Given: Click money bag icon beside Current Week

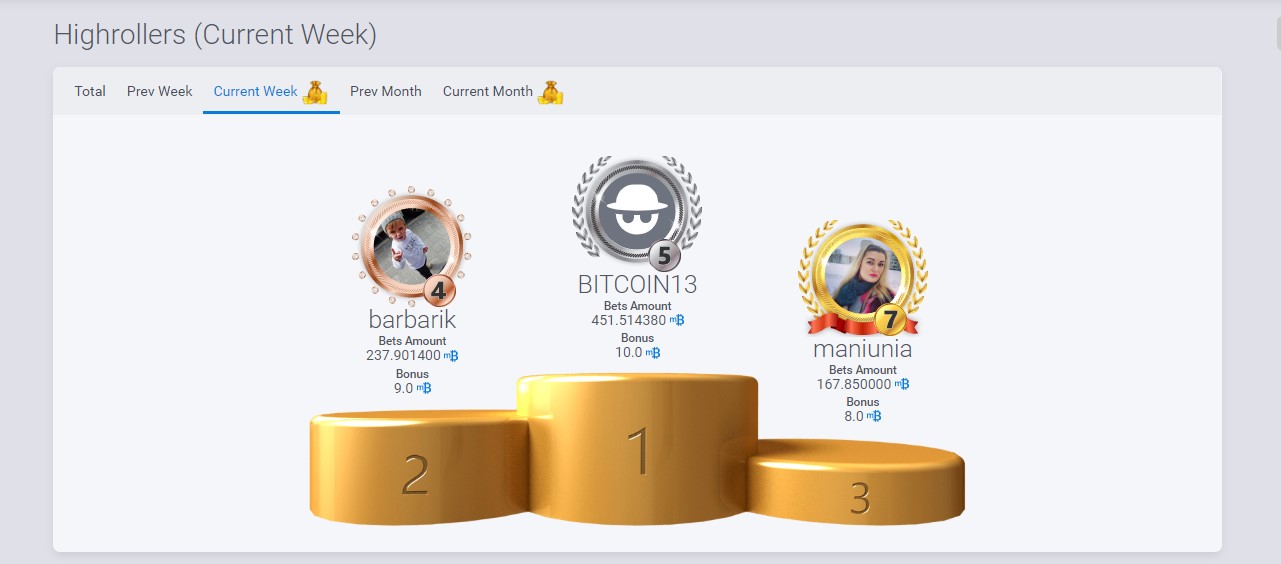Looking at the screenshot, I should tap(315, 92).
